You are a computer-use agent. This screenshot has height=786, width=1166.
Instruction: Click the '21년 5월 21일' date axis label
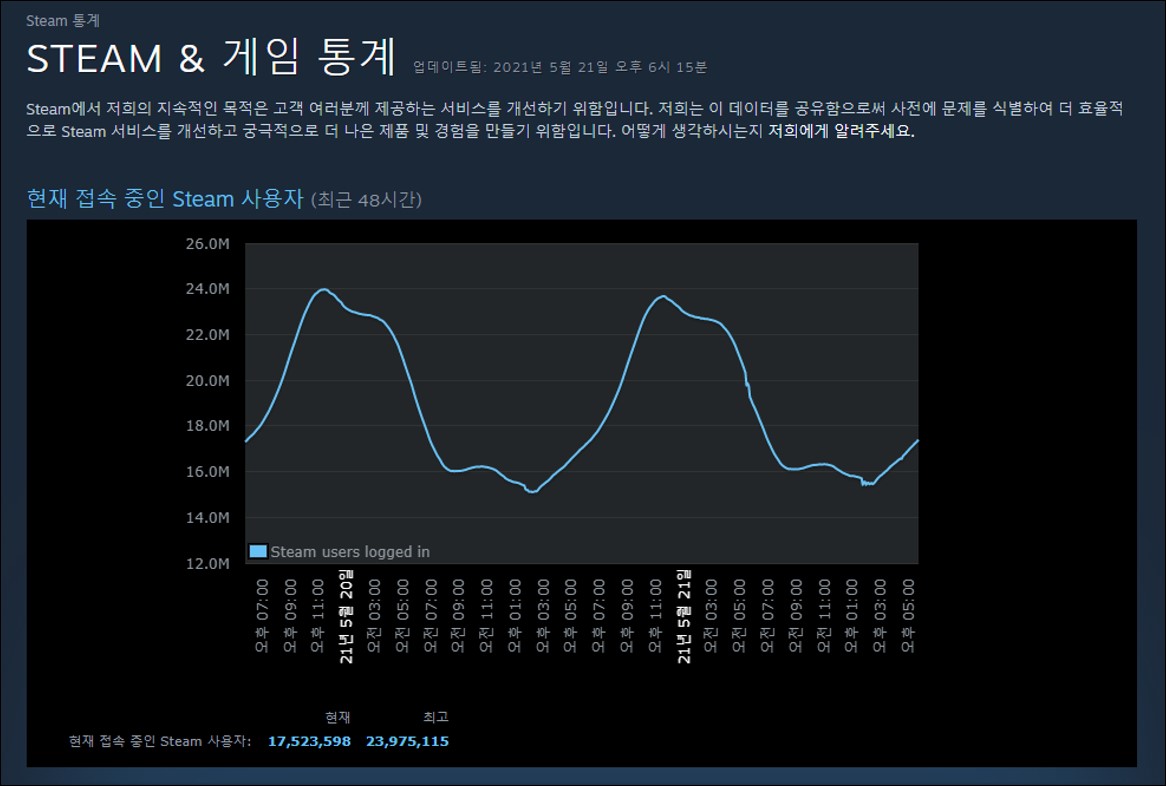pyautogui.click(x=684, y=616)
